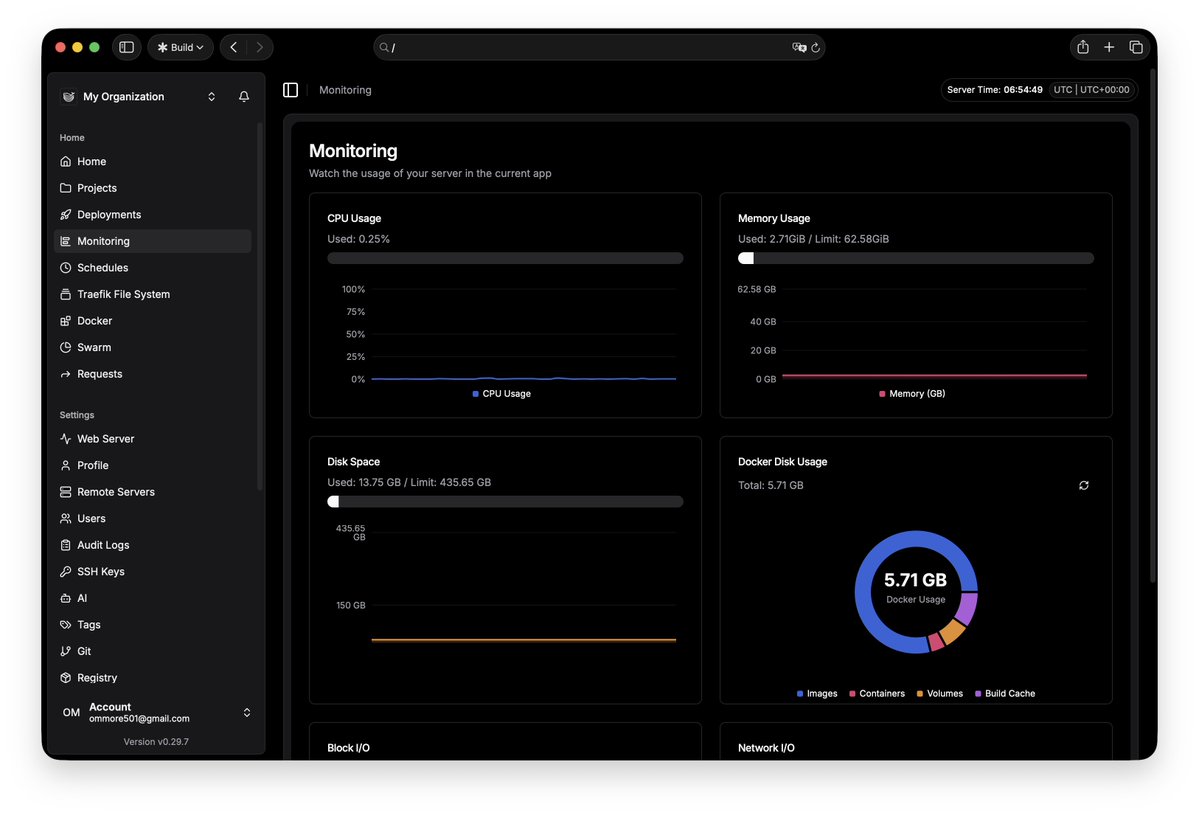Viewport: 1199px width, 815px height.
Task: Click the Server Time display
Action: (994, 89)
